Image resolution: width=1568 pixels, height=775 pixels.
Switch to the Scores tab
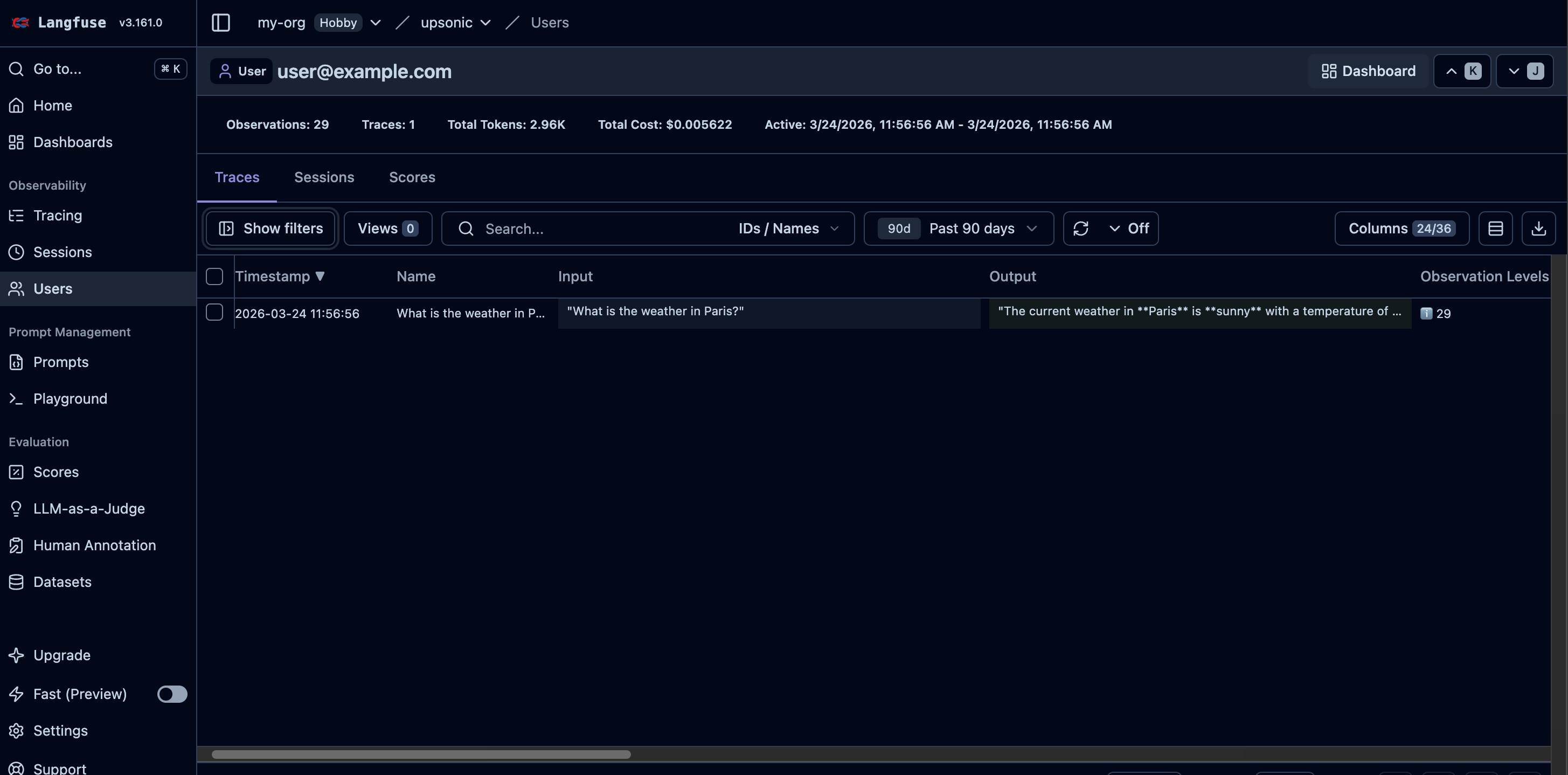[x=412, y=177]
